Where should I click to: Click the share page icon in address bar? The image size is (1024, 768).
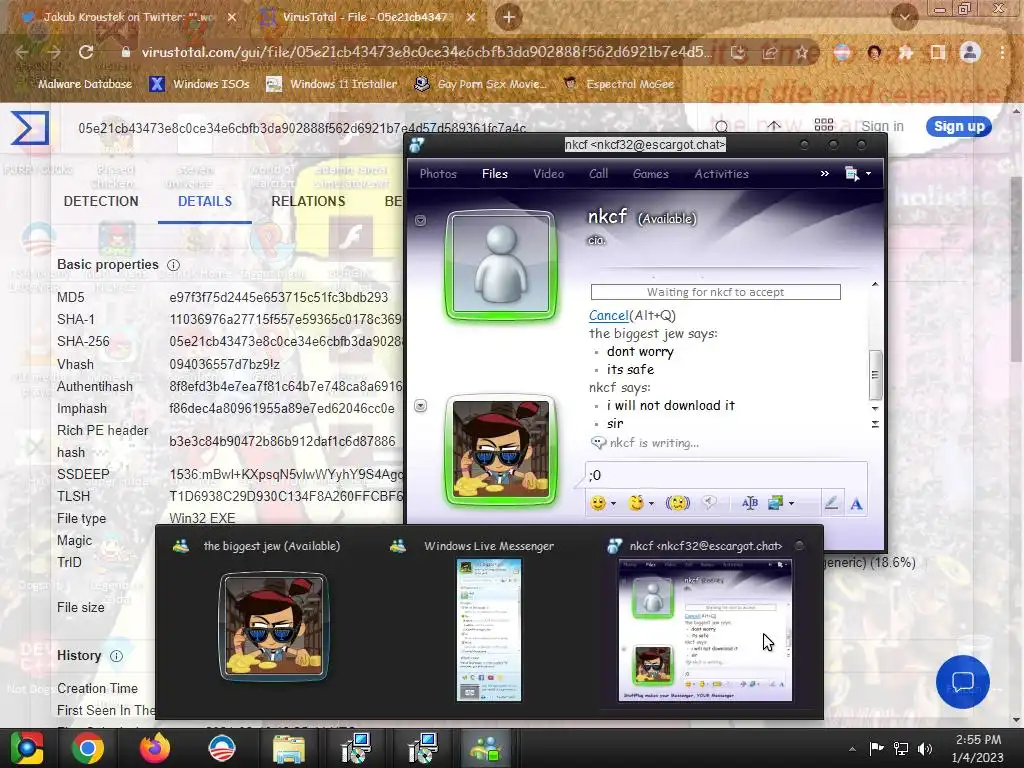[x=770, y=53]
